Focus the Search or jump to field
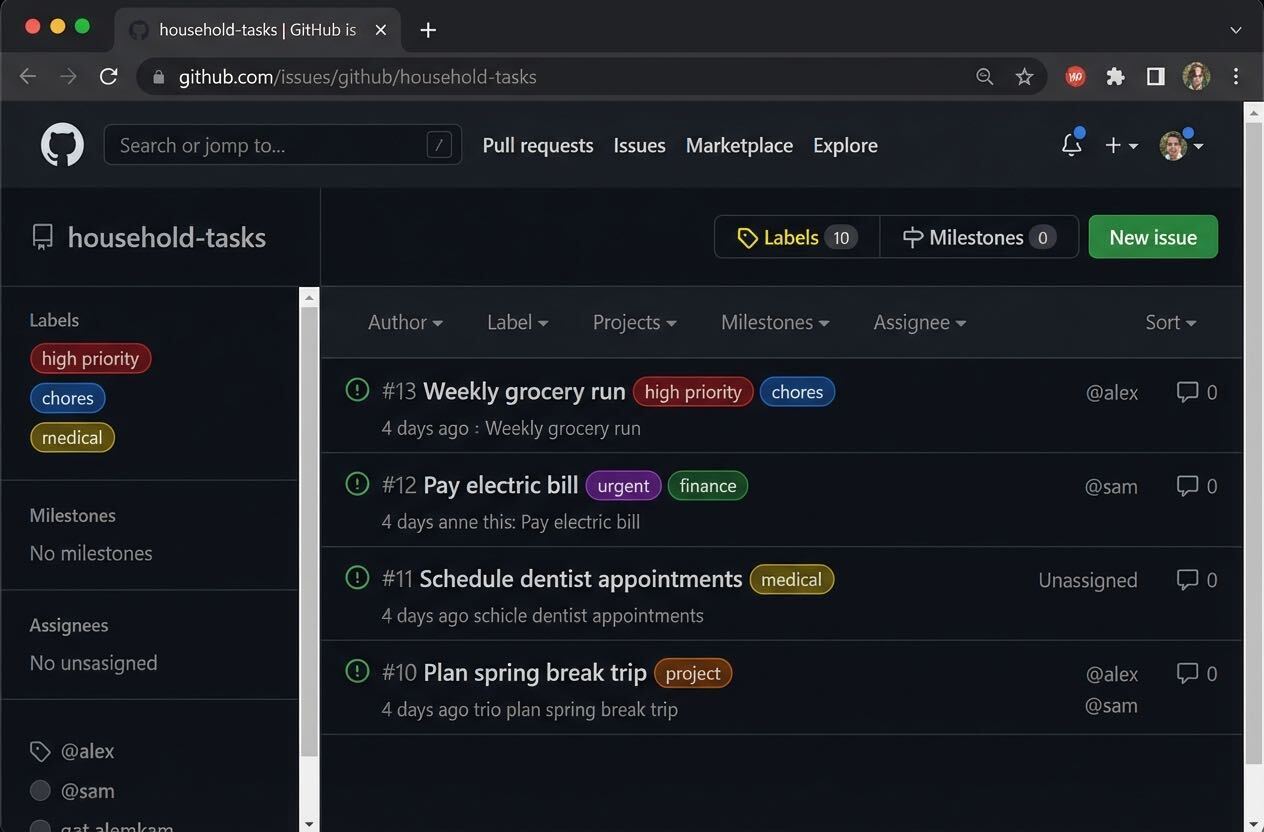 [x=282, y=145]
